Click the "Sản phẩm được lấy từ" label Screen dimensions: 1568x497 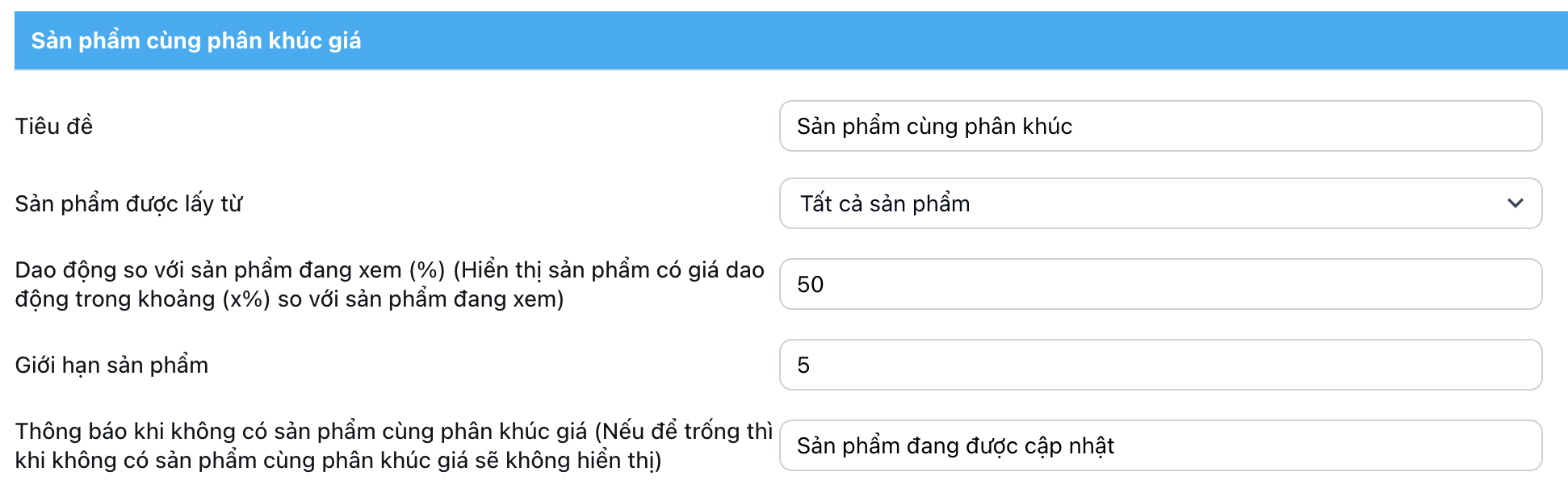128,203
